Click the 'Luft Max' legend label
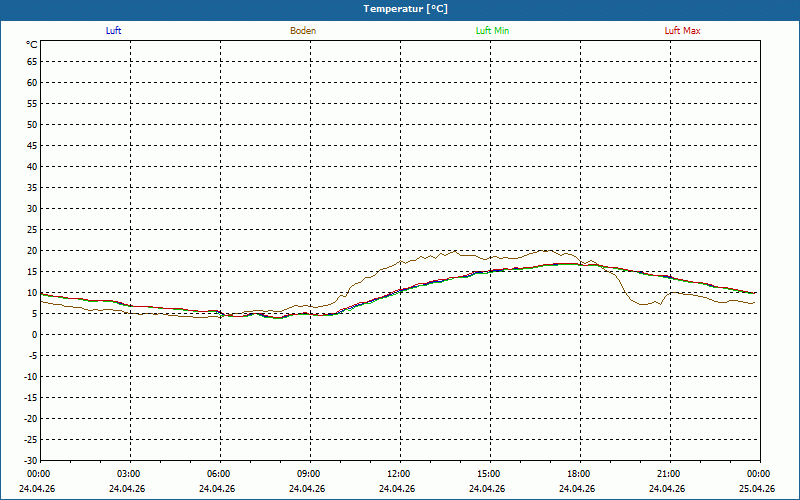 click(x=682, y=31)
